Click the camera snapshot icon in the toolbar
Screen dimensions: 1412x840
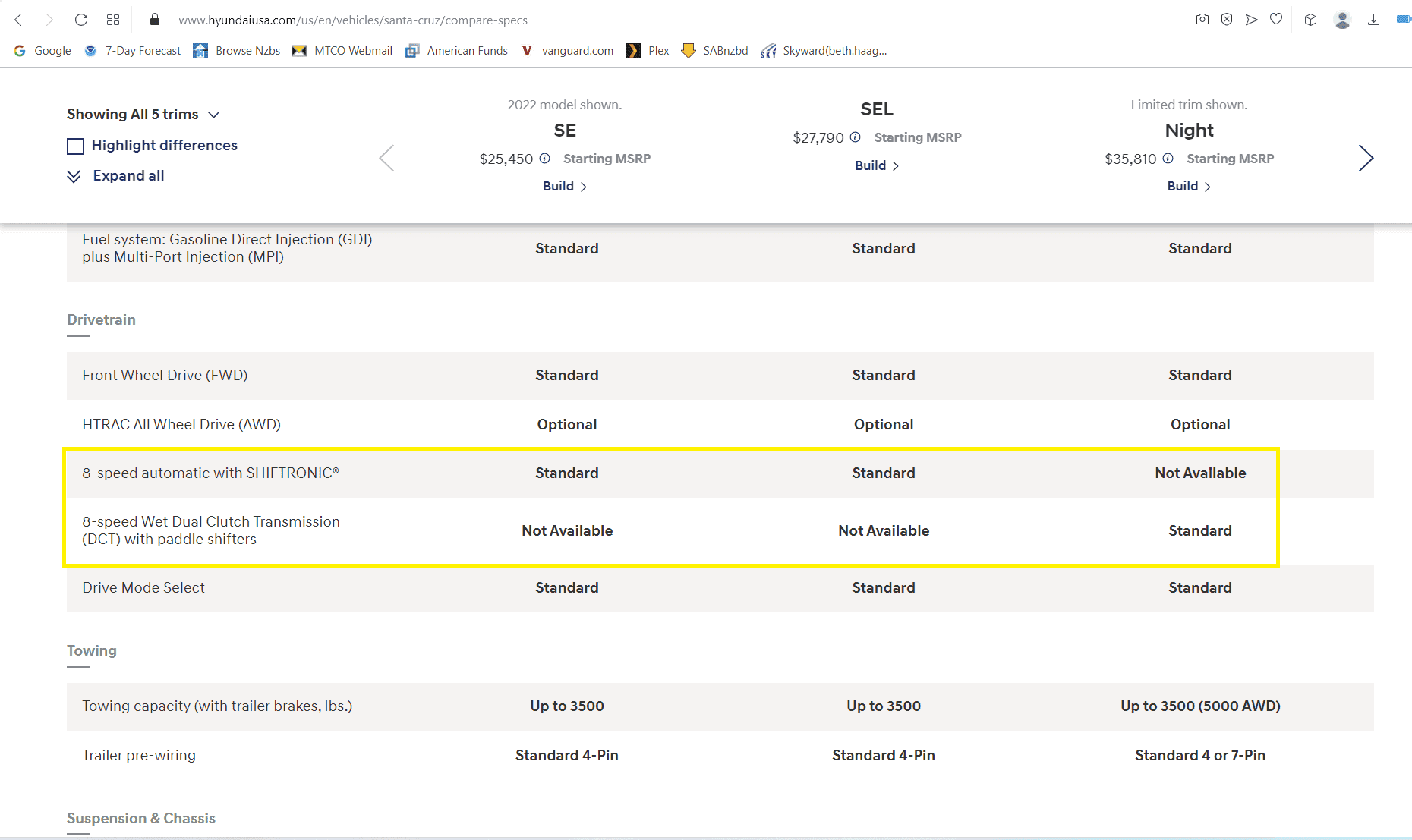pos(1202,20)
